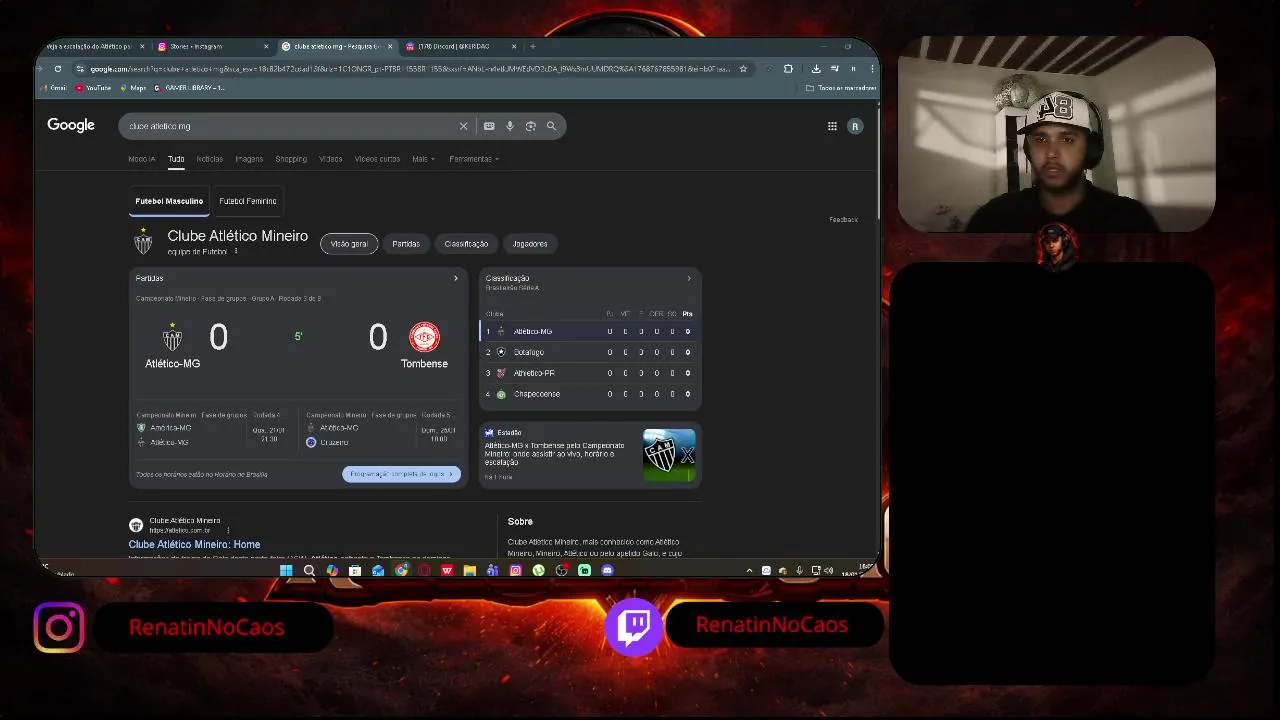Click the Tombense team crest

424,337
